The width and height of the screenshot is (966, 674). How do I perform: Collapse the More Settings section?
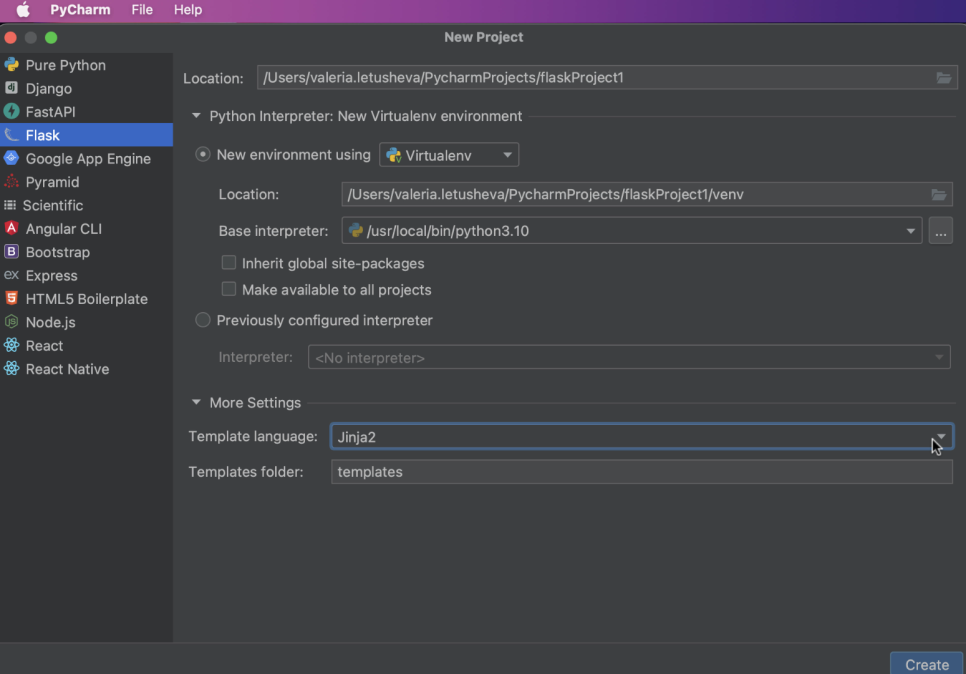[x=197, y=403]
